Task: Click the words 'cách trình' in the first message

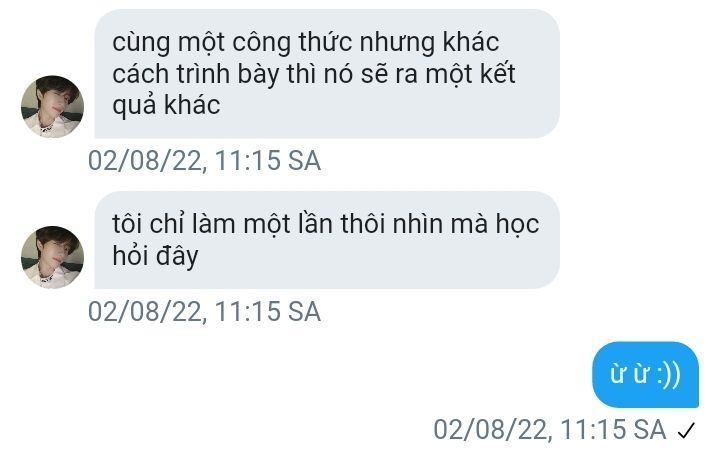Action: (171, 74)
